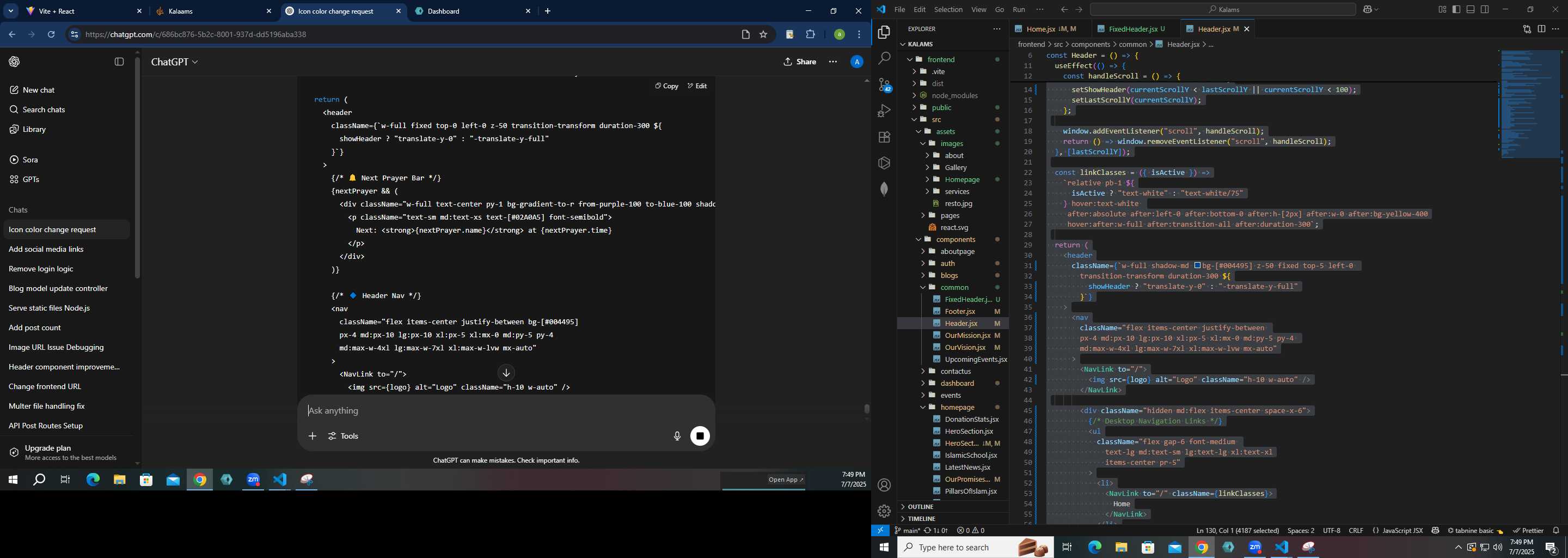1568x558 pixels.
Task: Open the Explorer view in VS Code activity bar
Action: pyautogui.click(x=884, y=32)
